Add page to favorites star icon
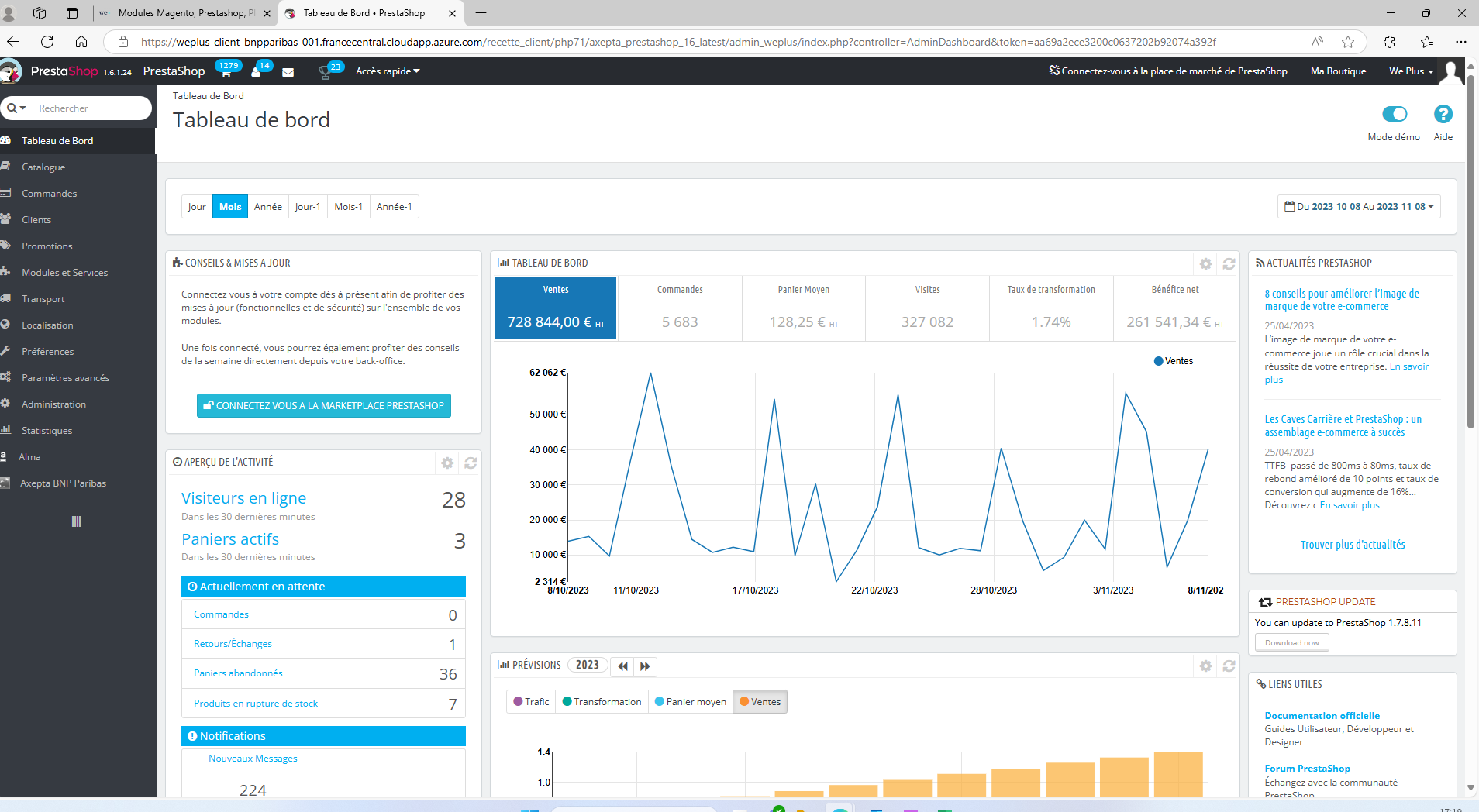The width and height of the screenshot is (1479, 812). coord(1348,42)
